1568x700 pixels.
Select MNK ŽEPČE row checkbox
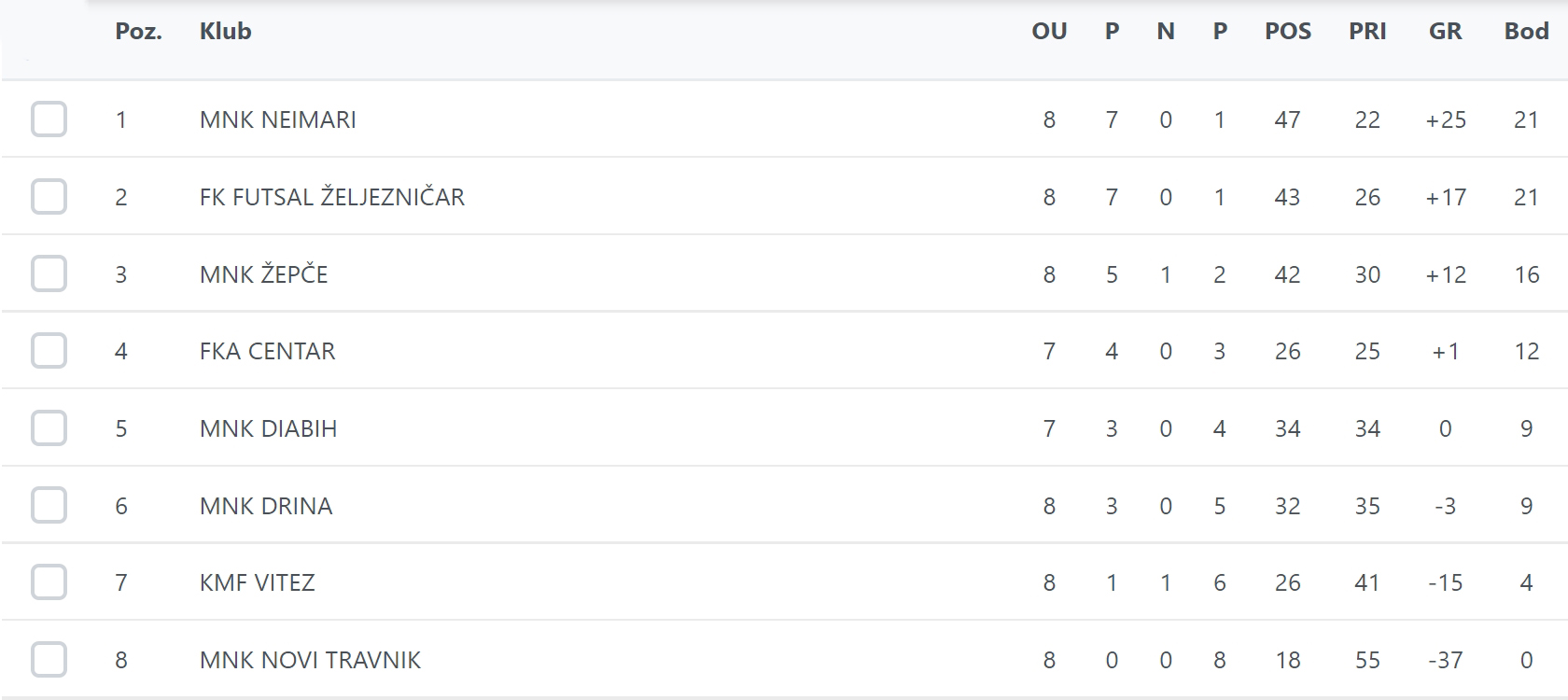pyautogui.click(x=49, y=274)
